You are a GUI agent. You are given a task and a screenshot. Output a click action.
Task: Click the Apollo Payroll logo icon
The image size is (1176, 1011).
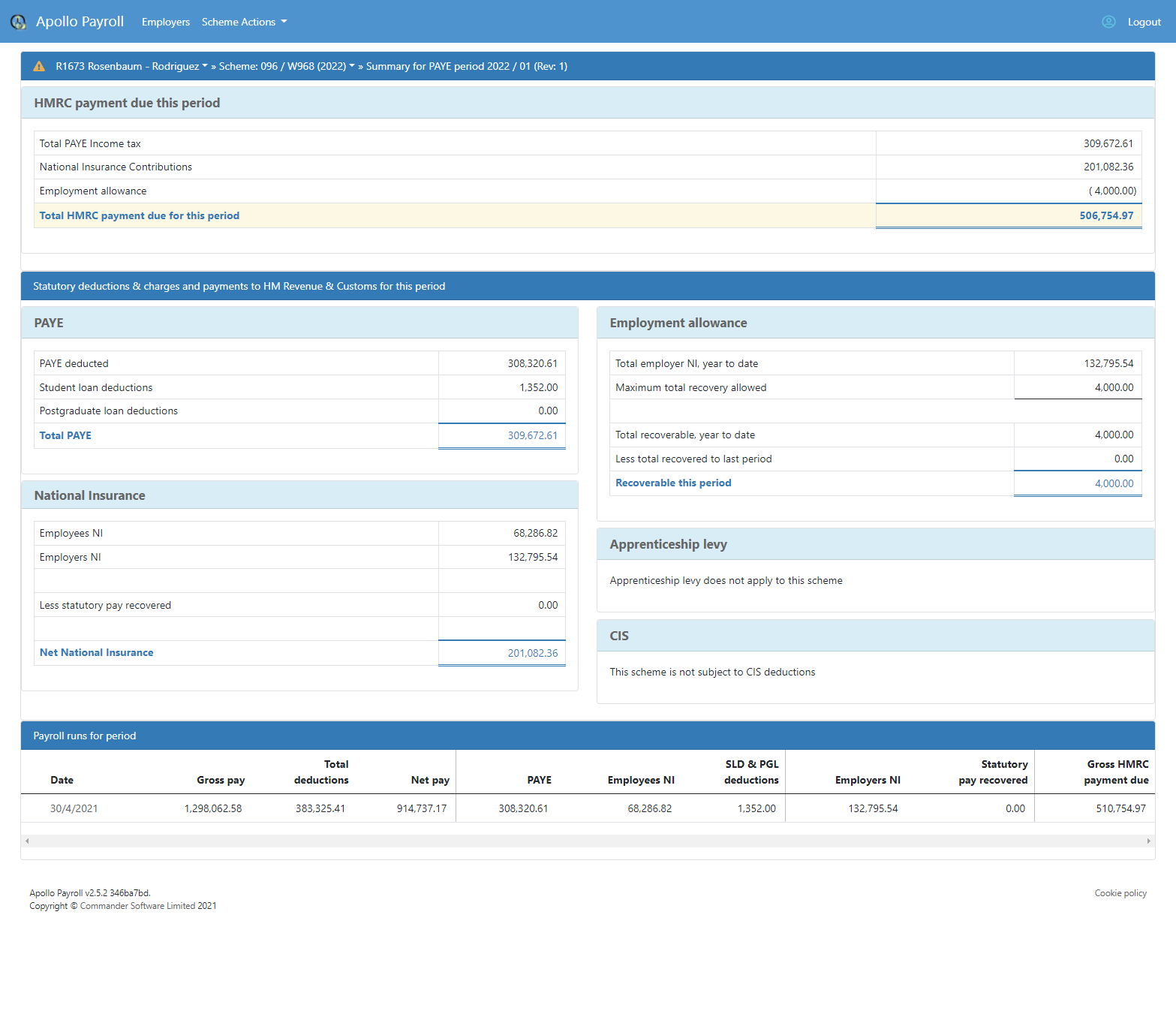pyautogui.click(x=18, y=22)
